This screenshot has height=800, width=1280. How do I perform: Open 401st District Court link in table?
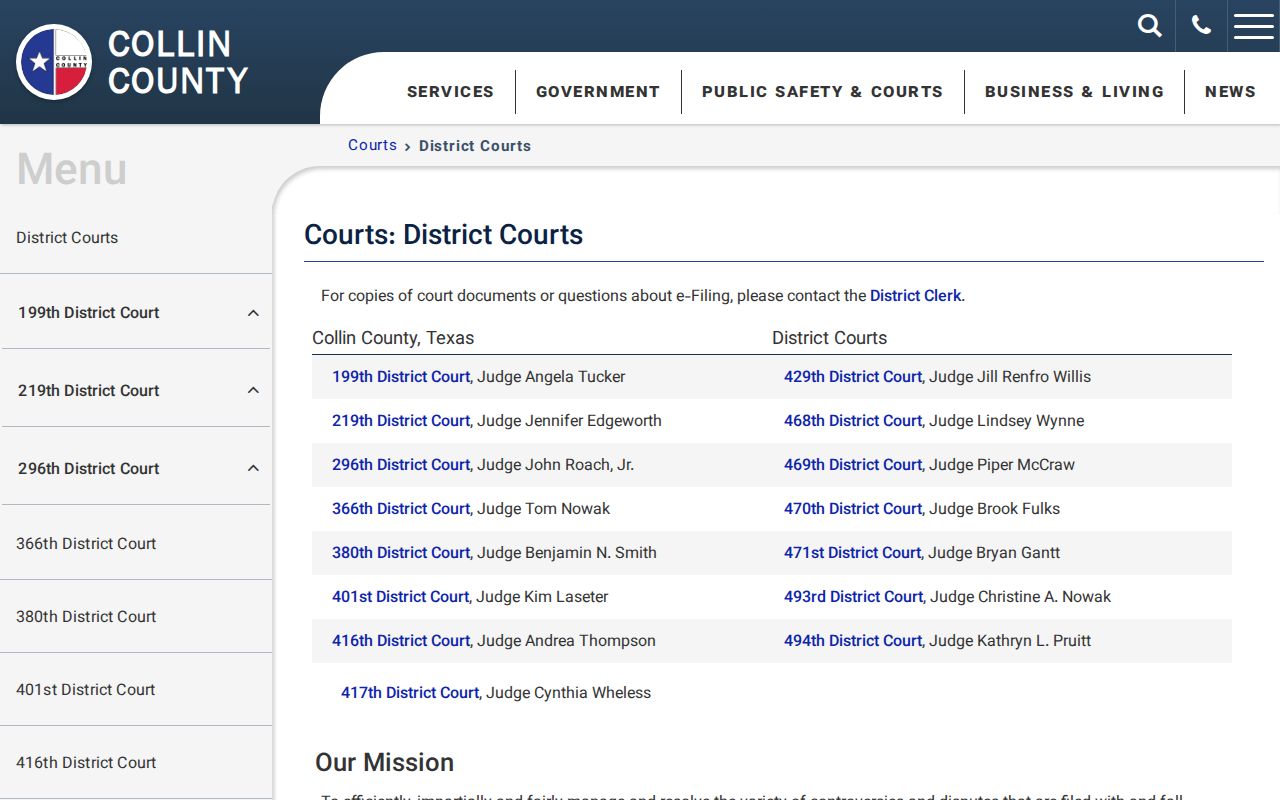coord(400,597)
